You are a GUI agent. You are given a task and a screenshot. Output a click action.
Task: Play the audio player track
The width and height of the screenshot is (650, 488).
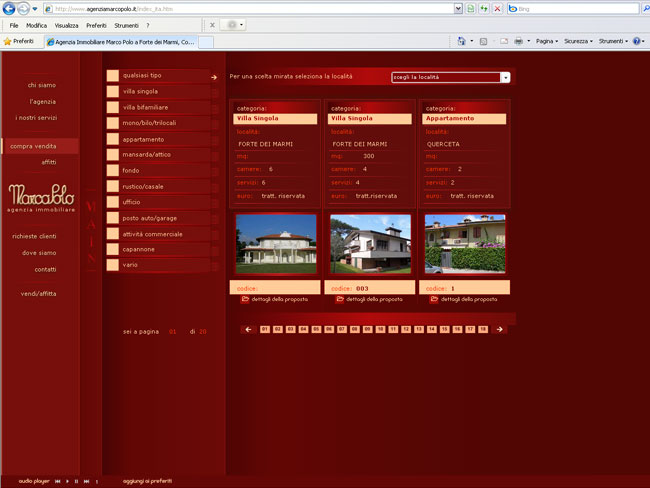[68, 481]
